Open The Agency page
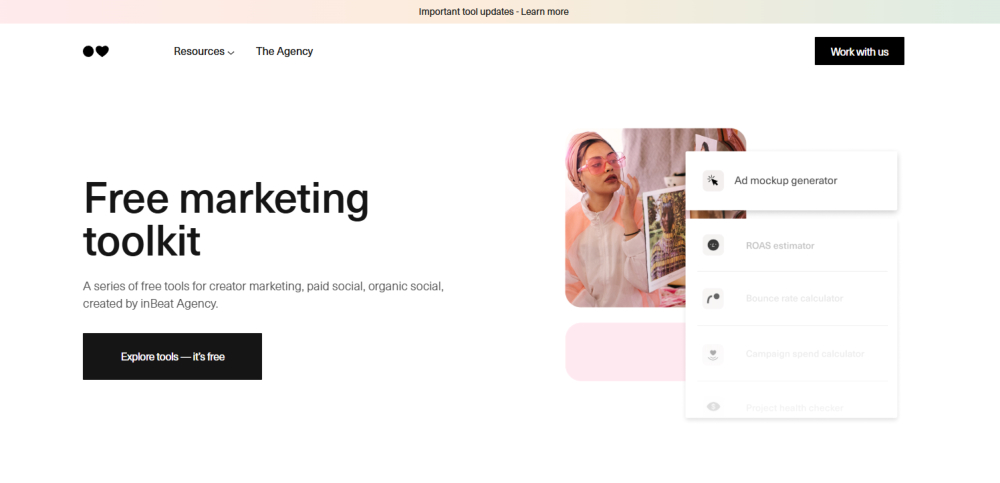 [284, 51]
